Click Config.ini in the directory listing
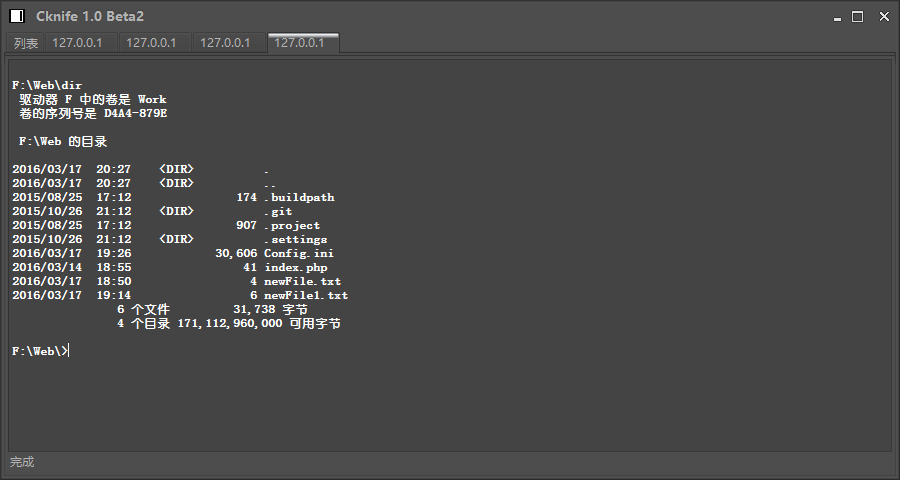900x480 pixels. pos(299,254)
